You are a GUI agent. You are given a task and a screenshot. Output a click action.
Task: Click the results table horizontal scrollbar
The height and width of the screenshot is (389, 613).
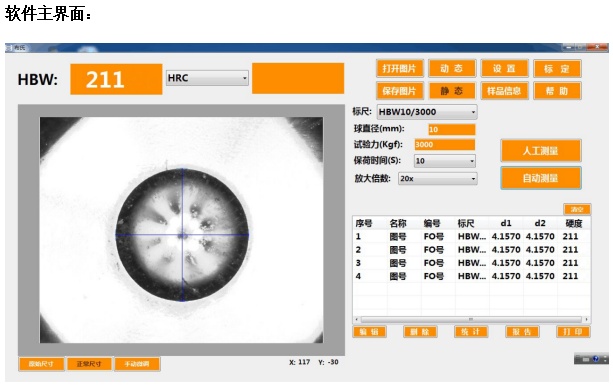(x=471, y=319)
